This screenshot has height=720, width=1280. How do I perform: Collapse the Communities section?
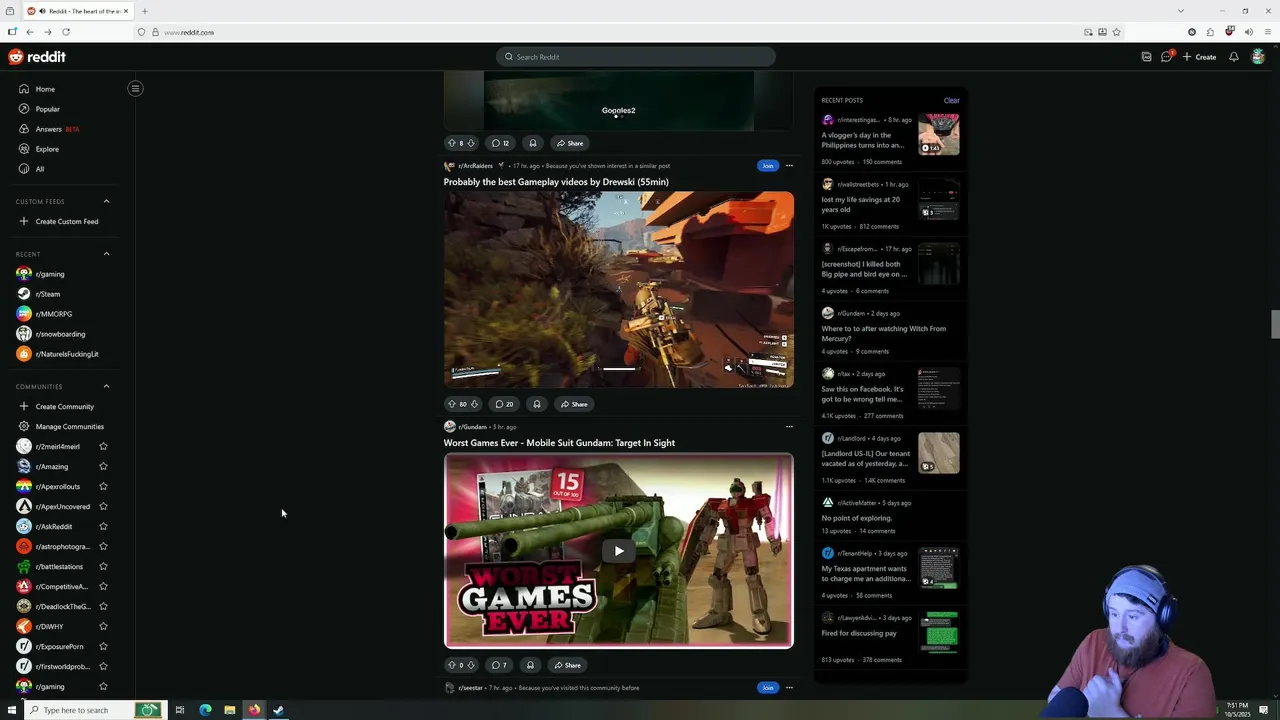pos(106,387)
